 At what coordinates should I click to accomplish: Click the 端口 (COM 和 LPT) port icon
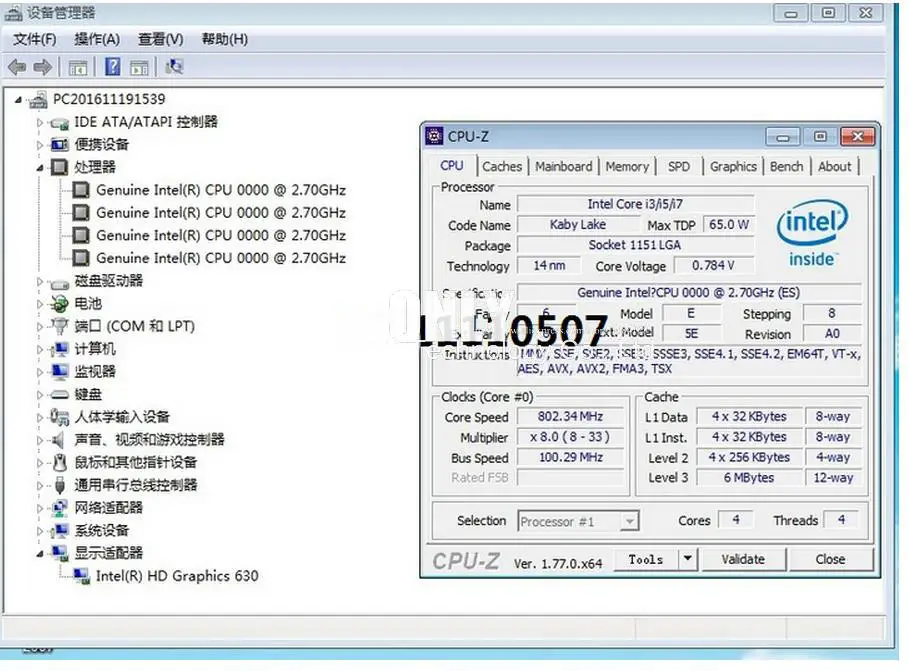(59, 326)
